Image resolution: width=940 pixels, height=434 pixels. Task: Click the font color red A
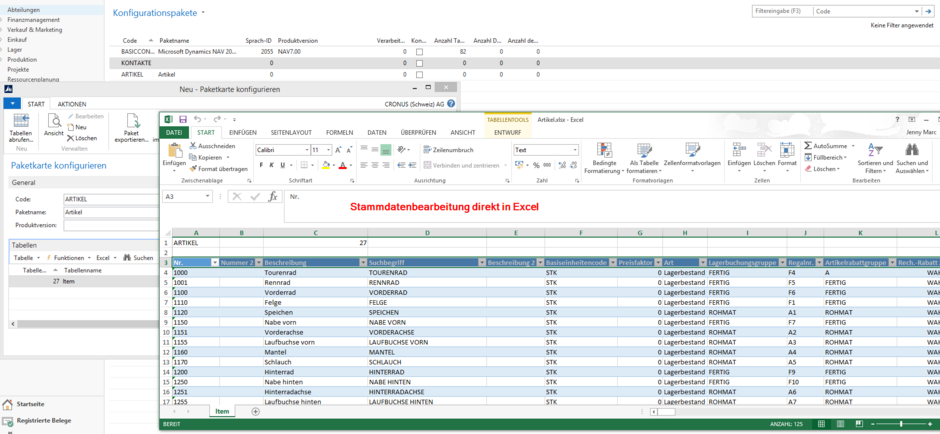(343, 165)
